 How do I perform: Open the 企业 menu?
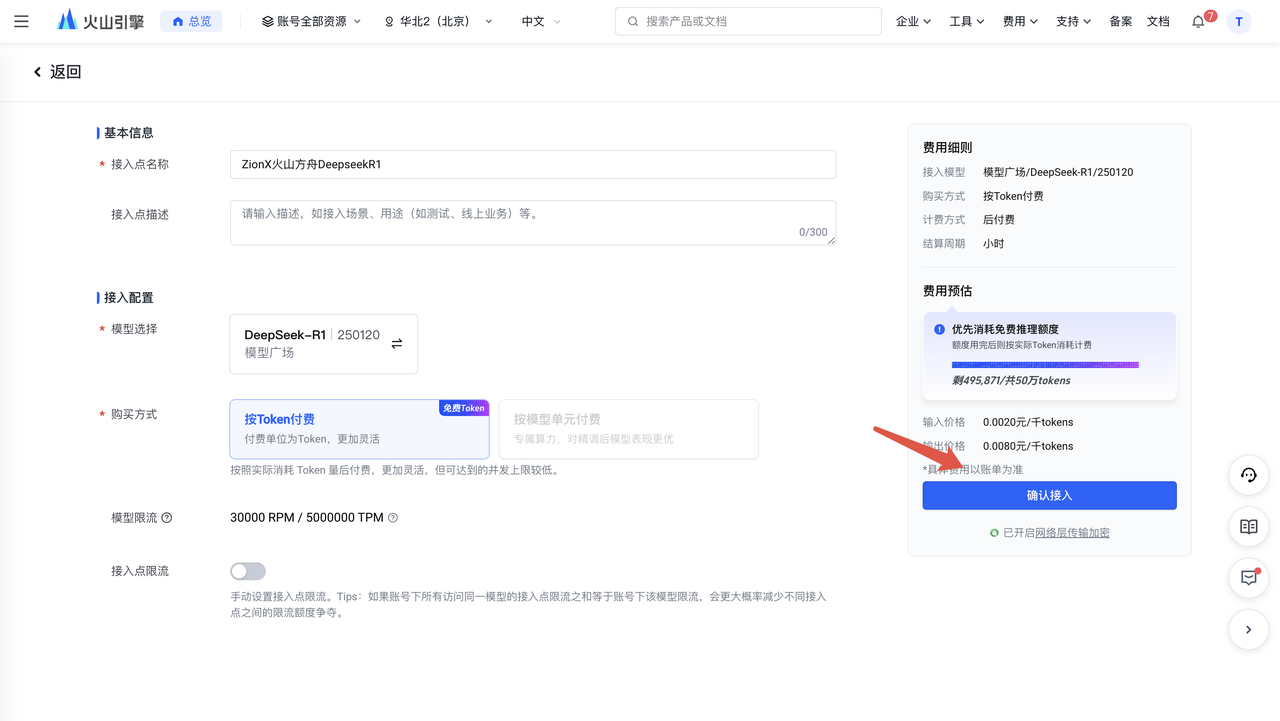click(x=913, y=21)
